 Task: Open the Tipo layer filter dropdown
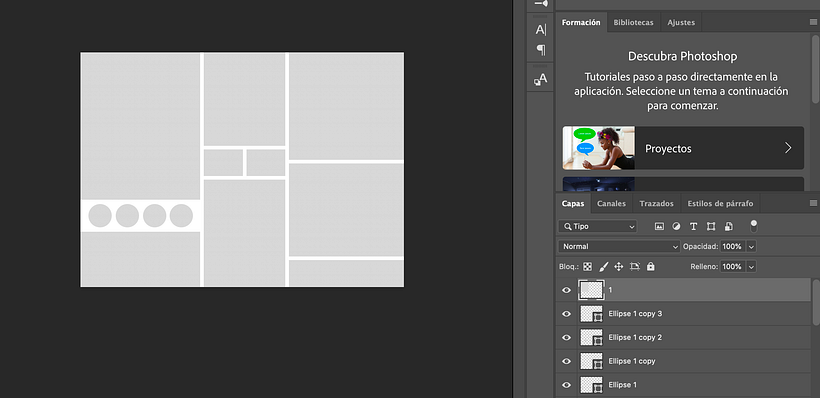598,226
